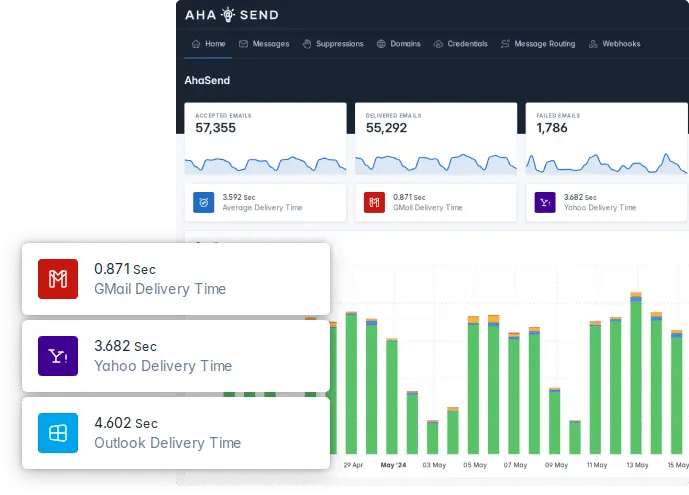This screenshot has height=495, width=689.
Task: Click the Average Delivery Time label
Action: click(x=262, y=207)
